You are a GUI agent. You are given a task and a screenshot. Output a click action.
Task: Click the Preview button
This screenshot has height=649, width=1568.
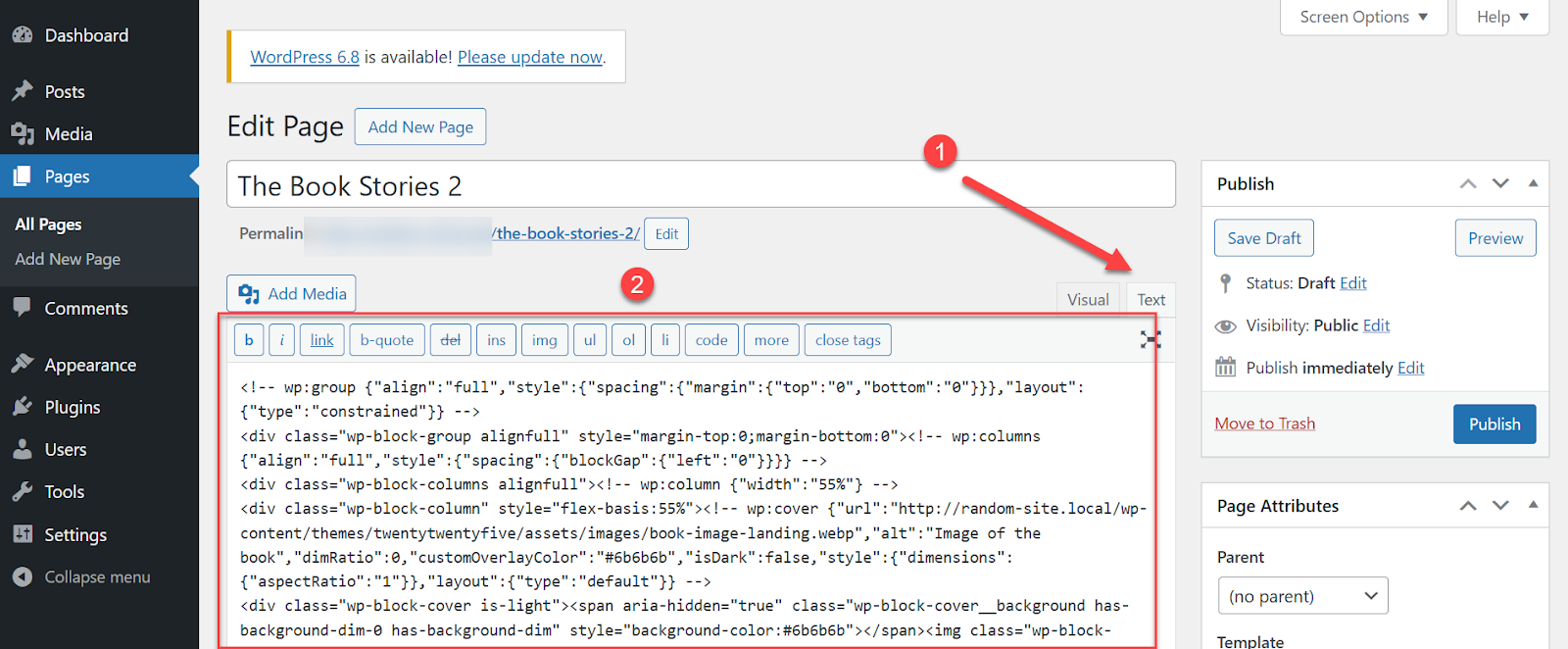point(1495,238)
